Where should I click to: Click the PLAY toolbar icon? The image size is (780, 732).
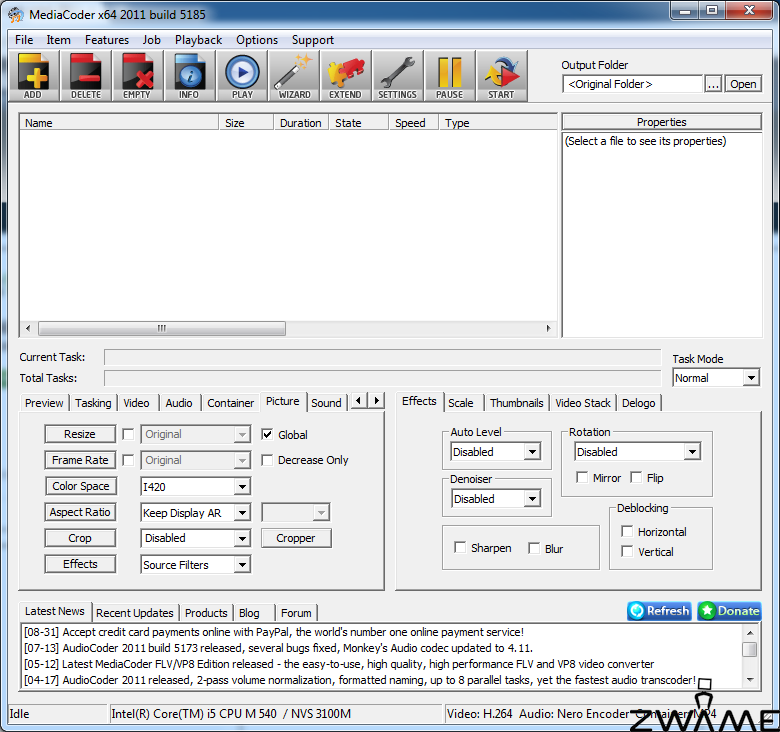[242, 76]
